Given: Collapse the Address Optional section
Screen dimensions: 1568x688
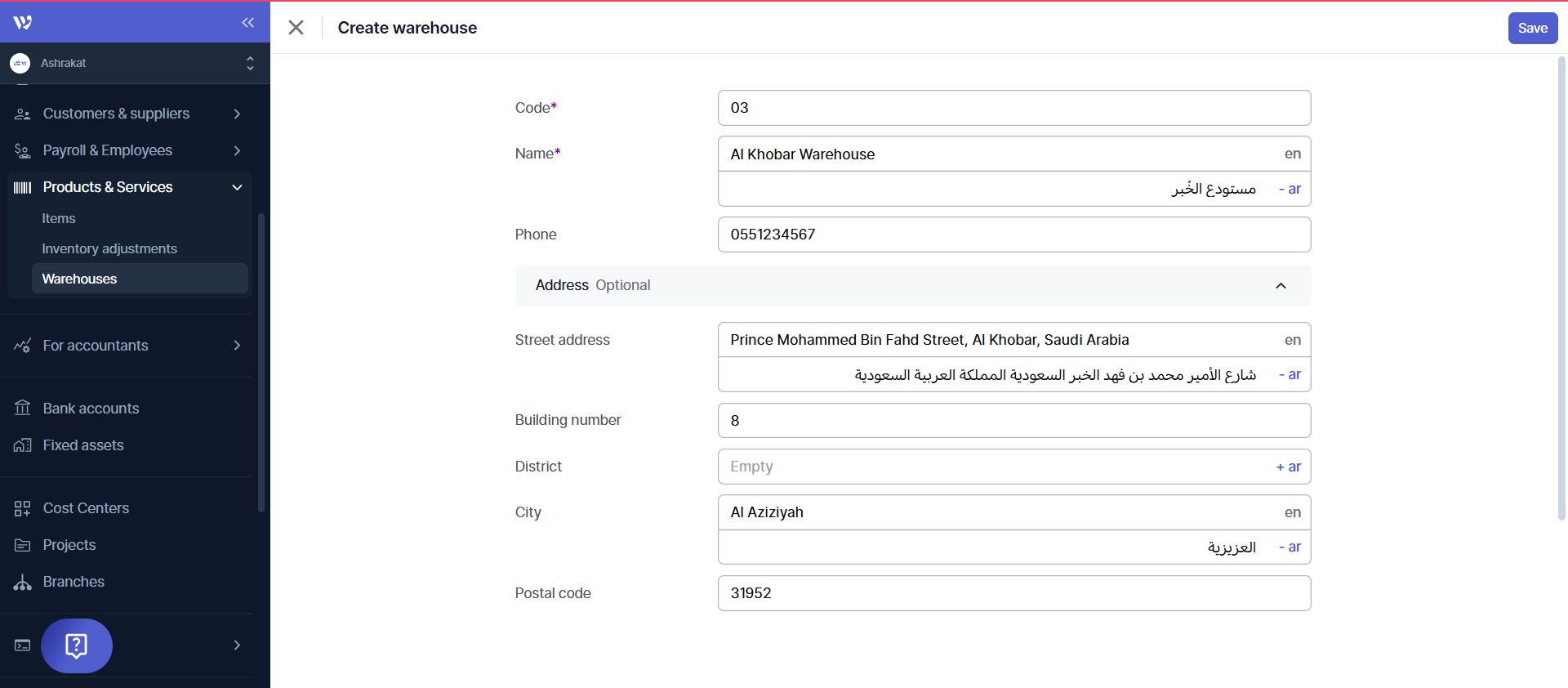Looking at the screenshot, I should pyautogui.click(x=1280, y=285).
